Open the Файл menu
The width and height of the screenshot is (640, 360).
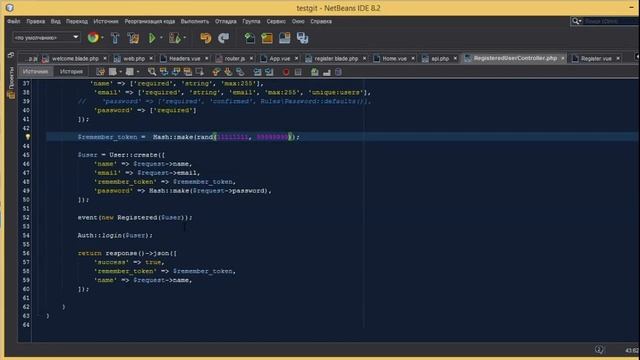pyautogui.click(x=13, y=21)
